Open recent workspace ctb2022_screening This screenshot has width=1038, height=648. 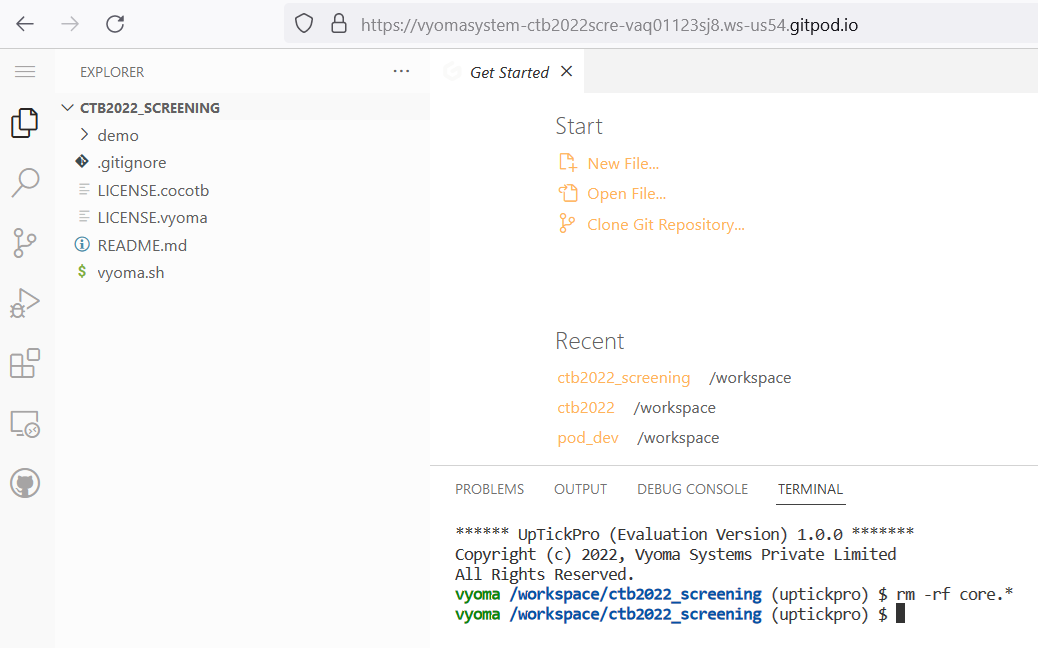tap(623, 377)
